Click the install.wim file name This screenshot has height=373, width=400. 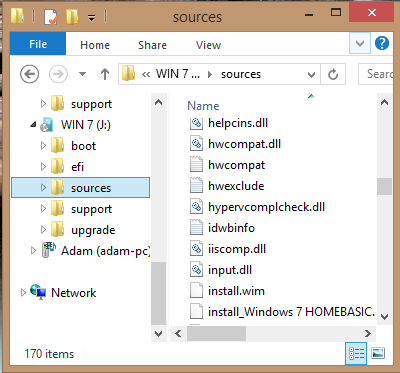(x=236, y=291)
